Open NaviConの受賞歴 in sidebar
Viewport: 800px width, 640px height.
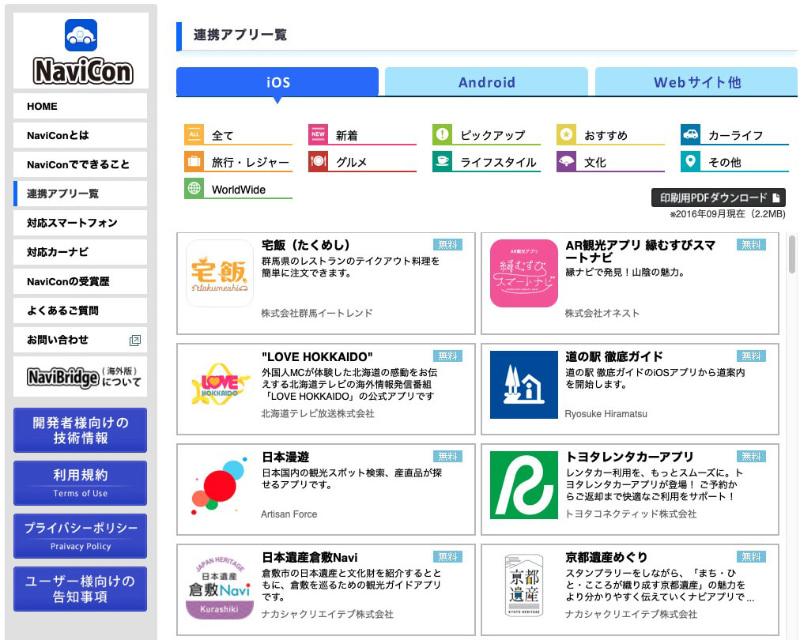[x=80, y=281]
